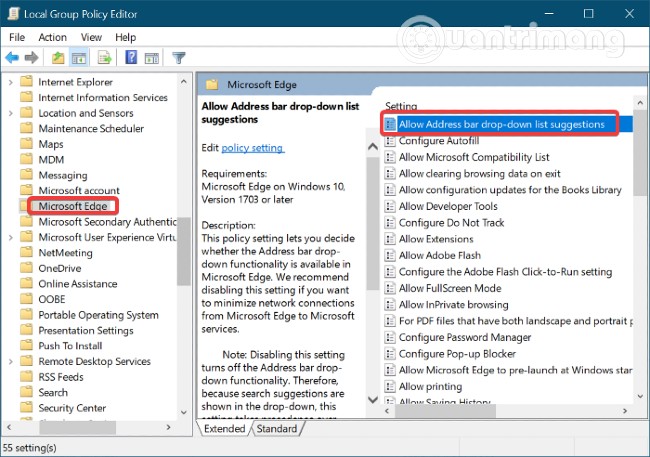
Task: Open the View menu
Action: tap(91, 37)
